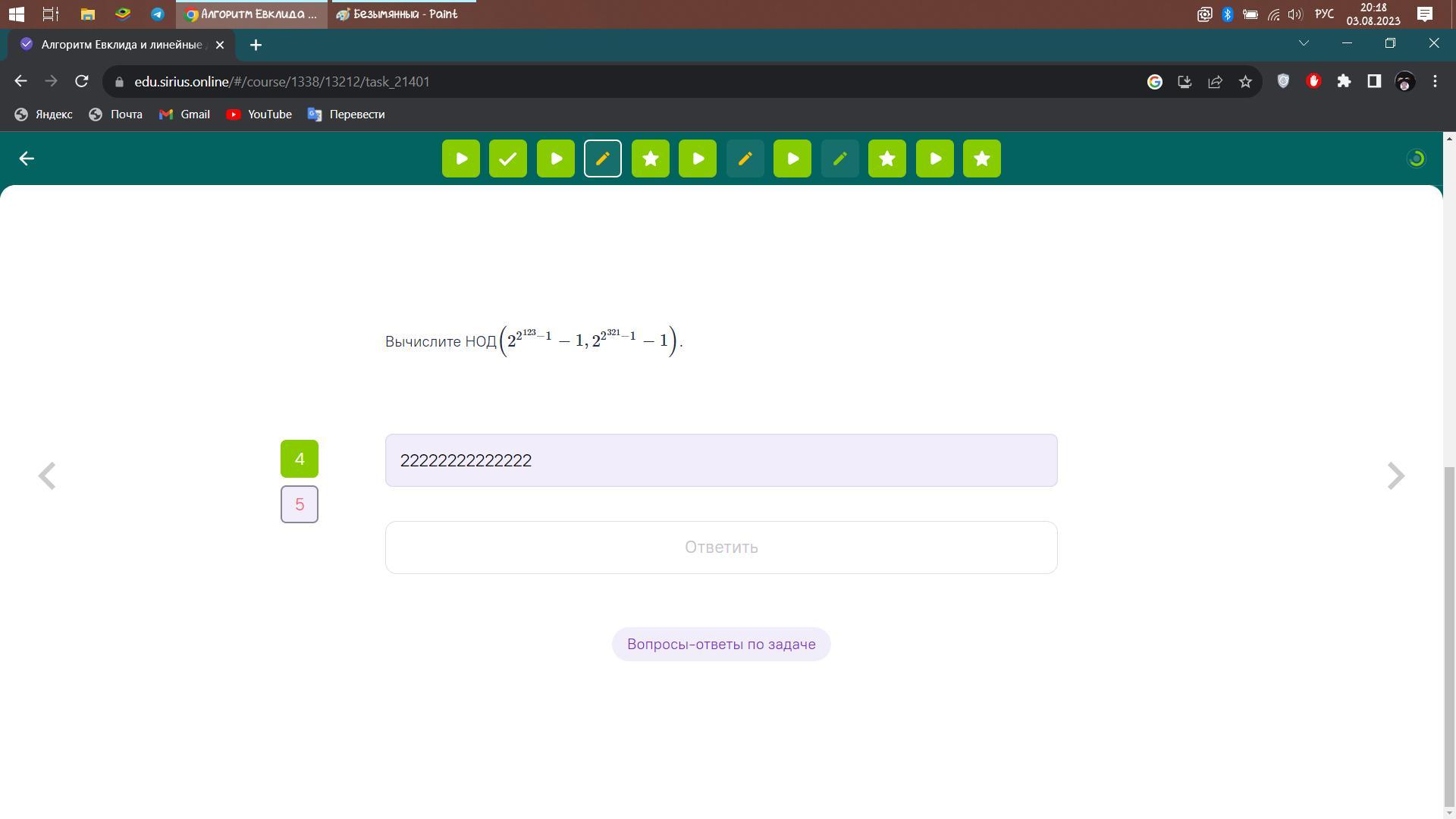1456x819 pixels.
Task: Reload the page
Action: 82,81
